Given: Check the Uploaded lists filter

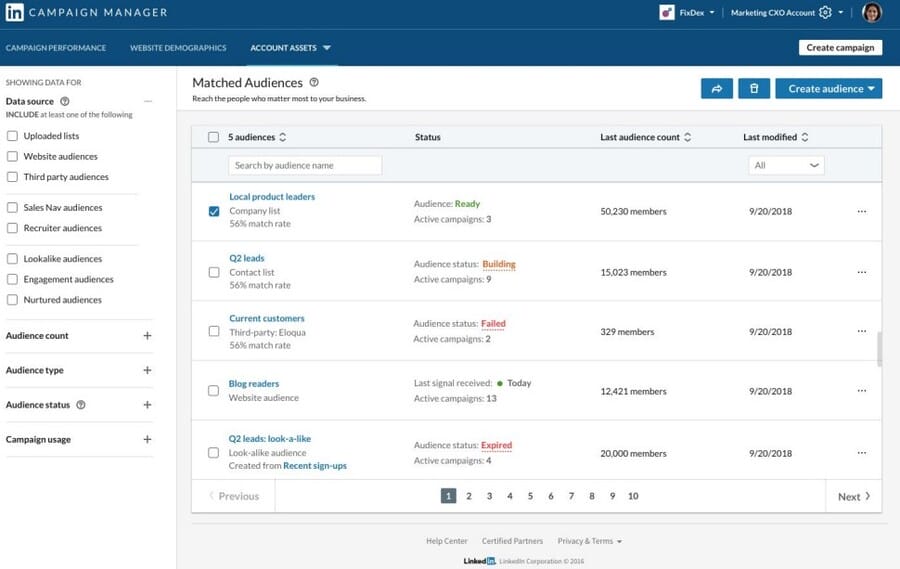Looking at the screenshot, I should [12, 136].
